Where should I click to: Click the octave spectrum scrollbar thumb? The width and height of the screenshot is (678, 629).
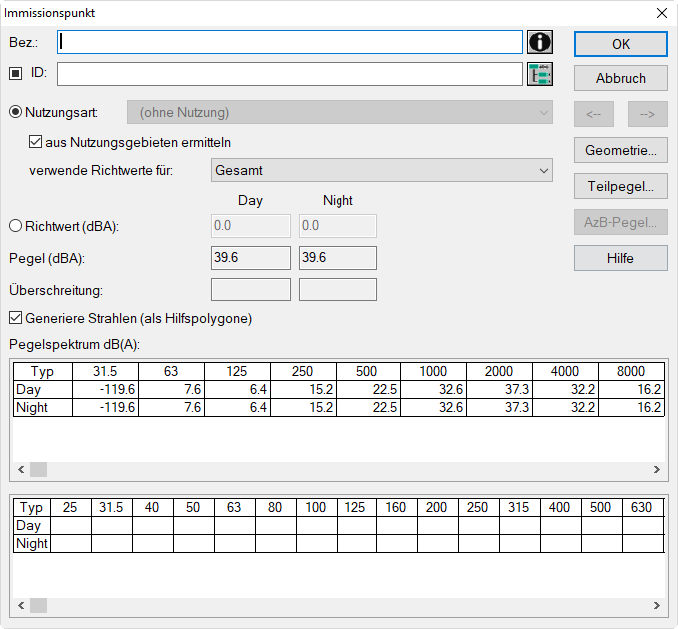point(38,469)
